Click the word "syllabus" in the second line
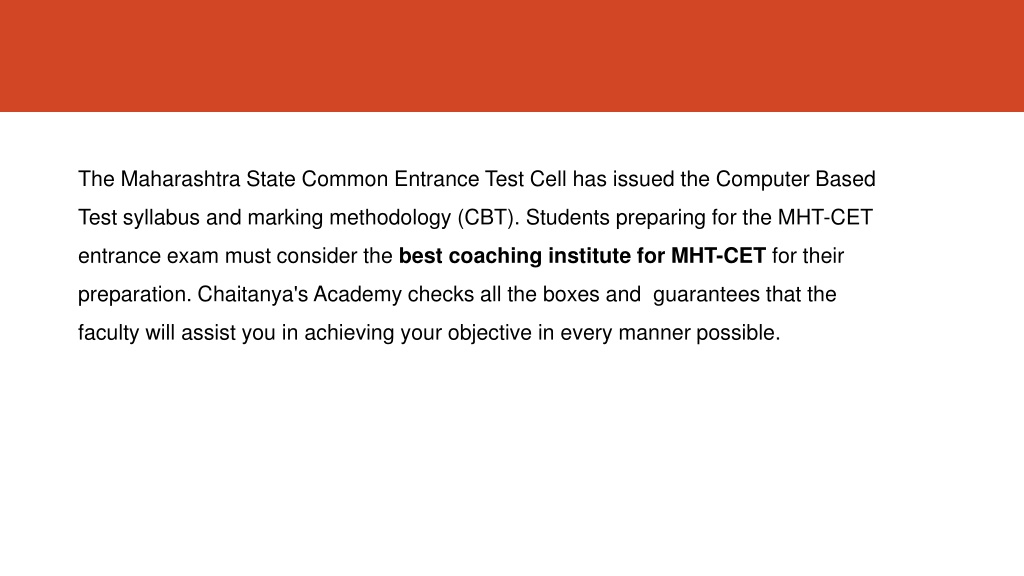Screen dimensions: 1024x576 161,217
